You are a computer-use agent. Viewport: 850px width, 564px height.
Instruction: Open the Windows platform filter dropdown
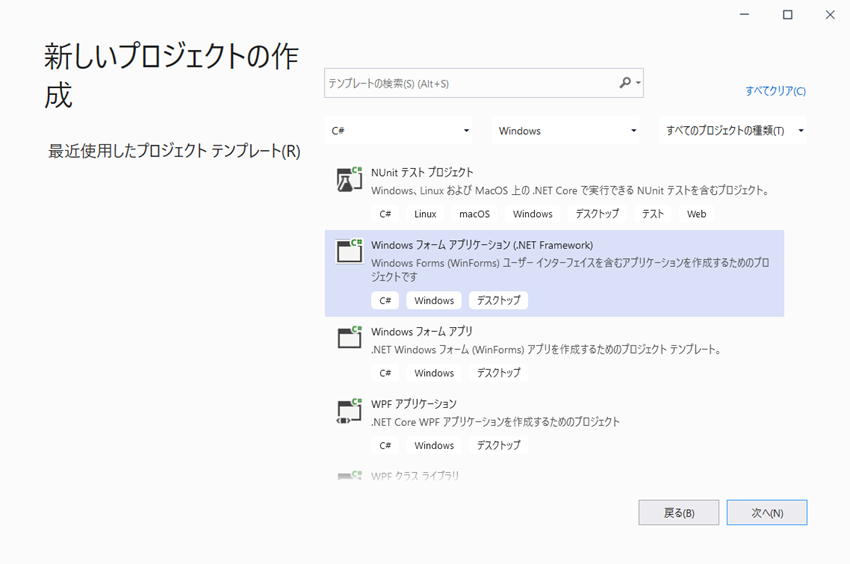tap(566, 131)
